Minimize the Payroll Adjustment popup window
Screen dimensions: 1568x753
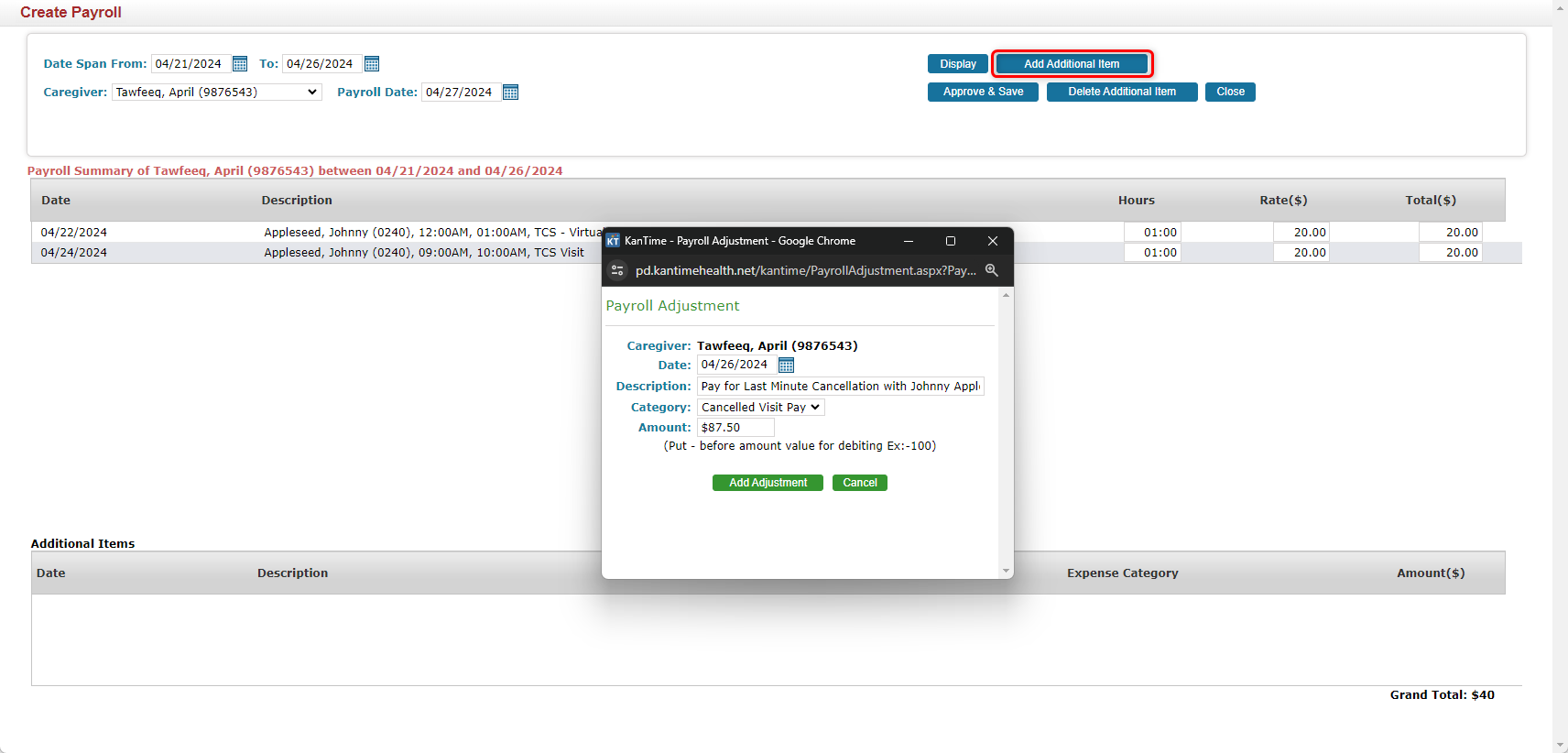(x=909, y=241)
